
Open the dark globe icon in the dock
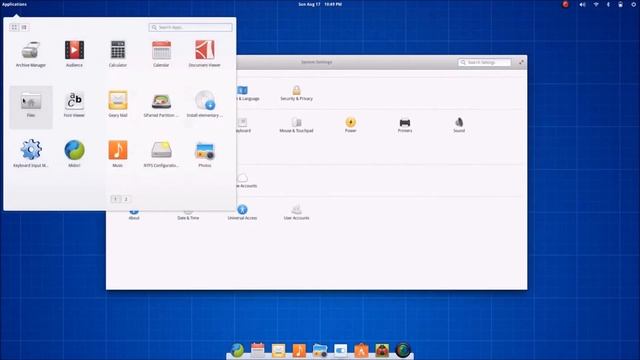pyautogui.click(x=403, y=350)
